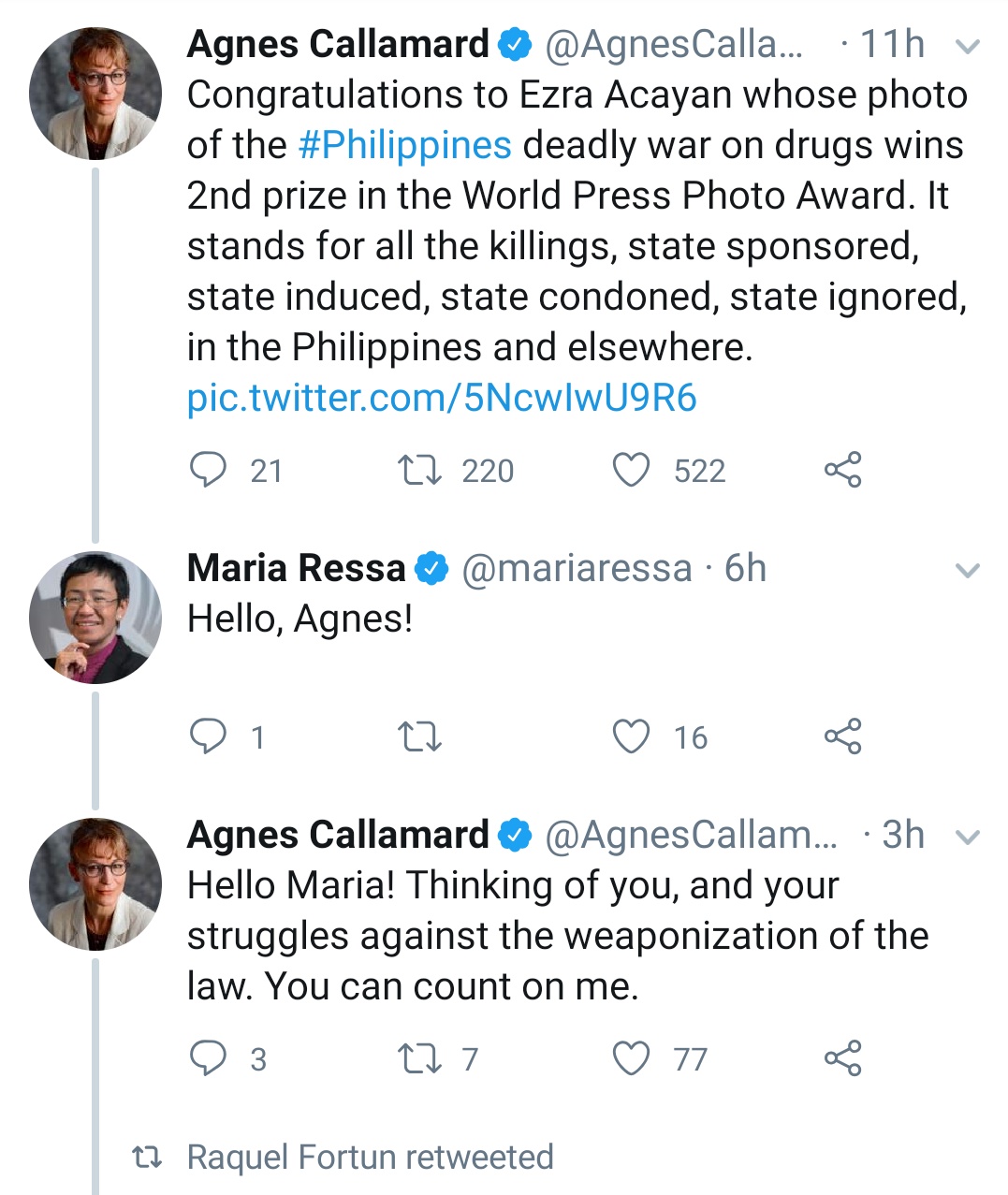Screen dimensions: 1008x1195
Task: Share the World Press Photo tweet
Action: pos(842,470)
